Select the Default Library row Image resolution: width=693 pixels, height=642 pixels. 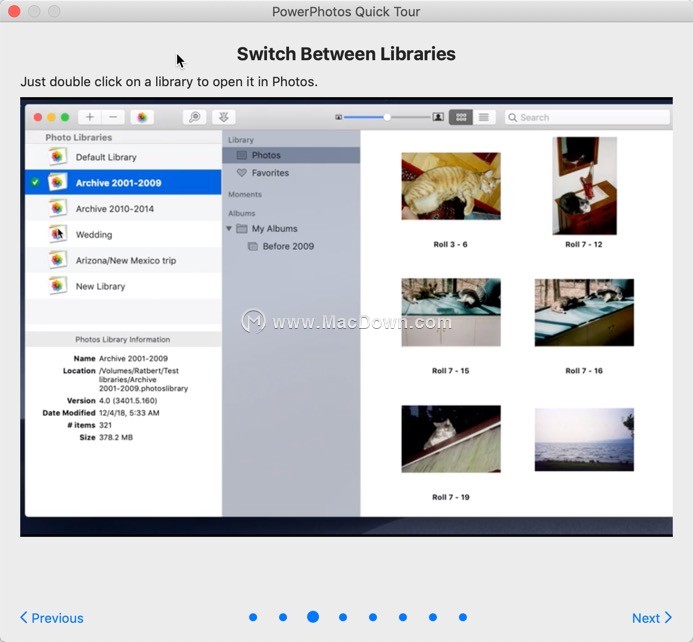[123, 157]
